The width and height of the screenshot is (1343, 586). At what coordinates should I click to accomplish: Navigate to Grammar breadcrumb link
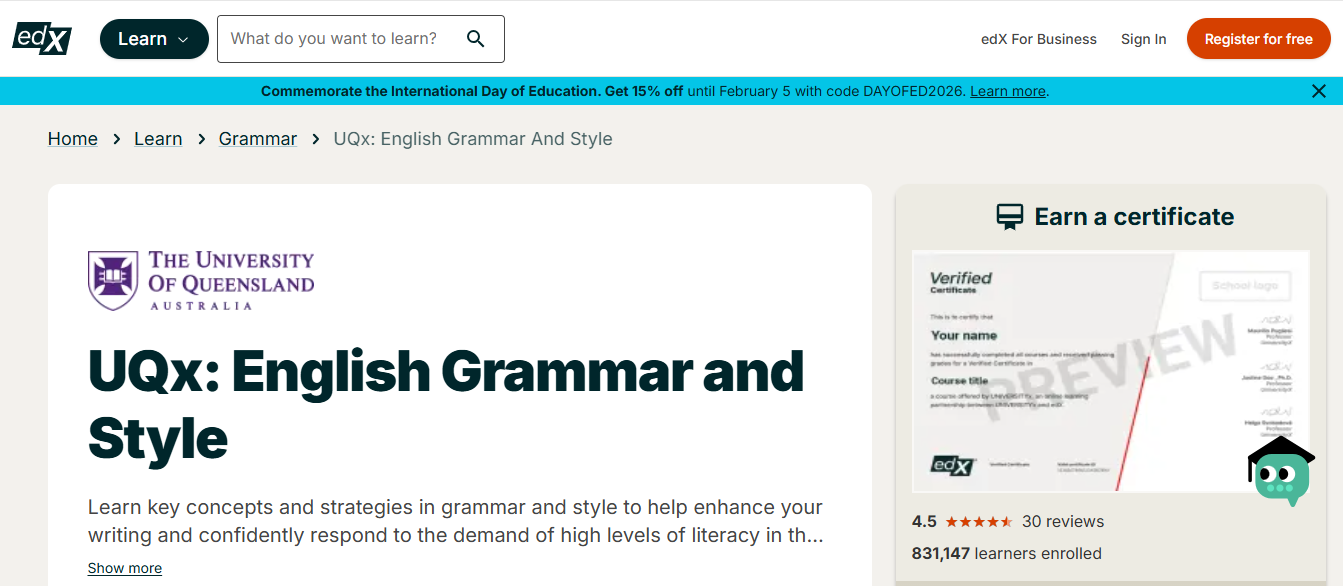258,139
